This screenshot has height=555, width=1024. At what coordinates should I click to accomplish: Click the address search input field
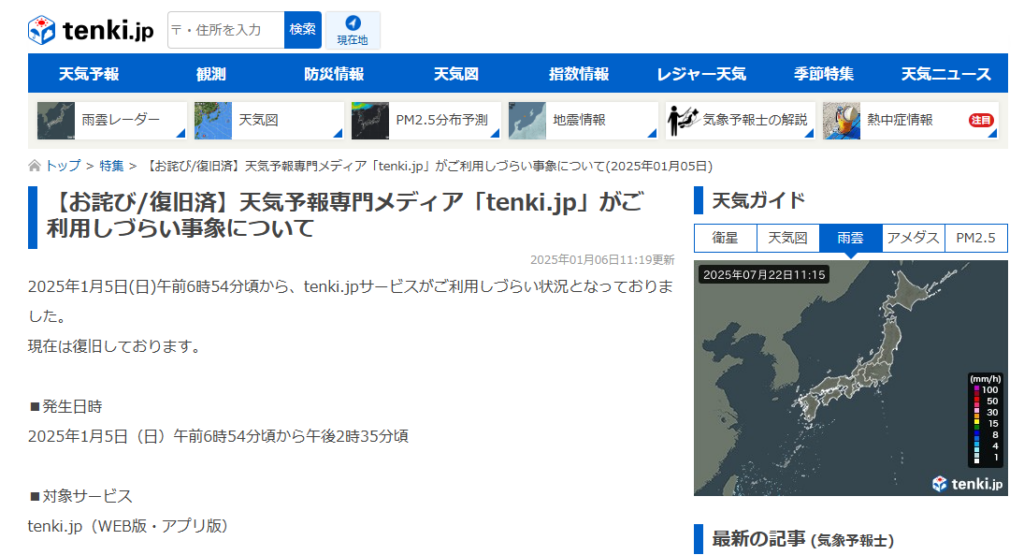(x=226, y=30)
